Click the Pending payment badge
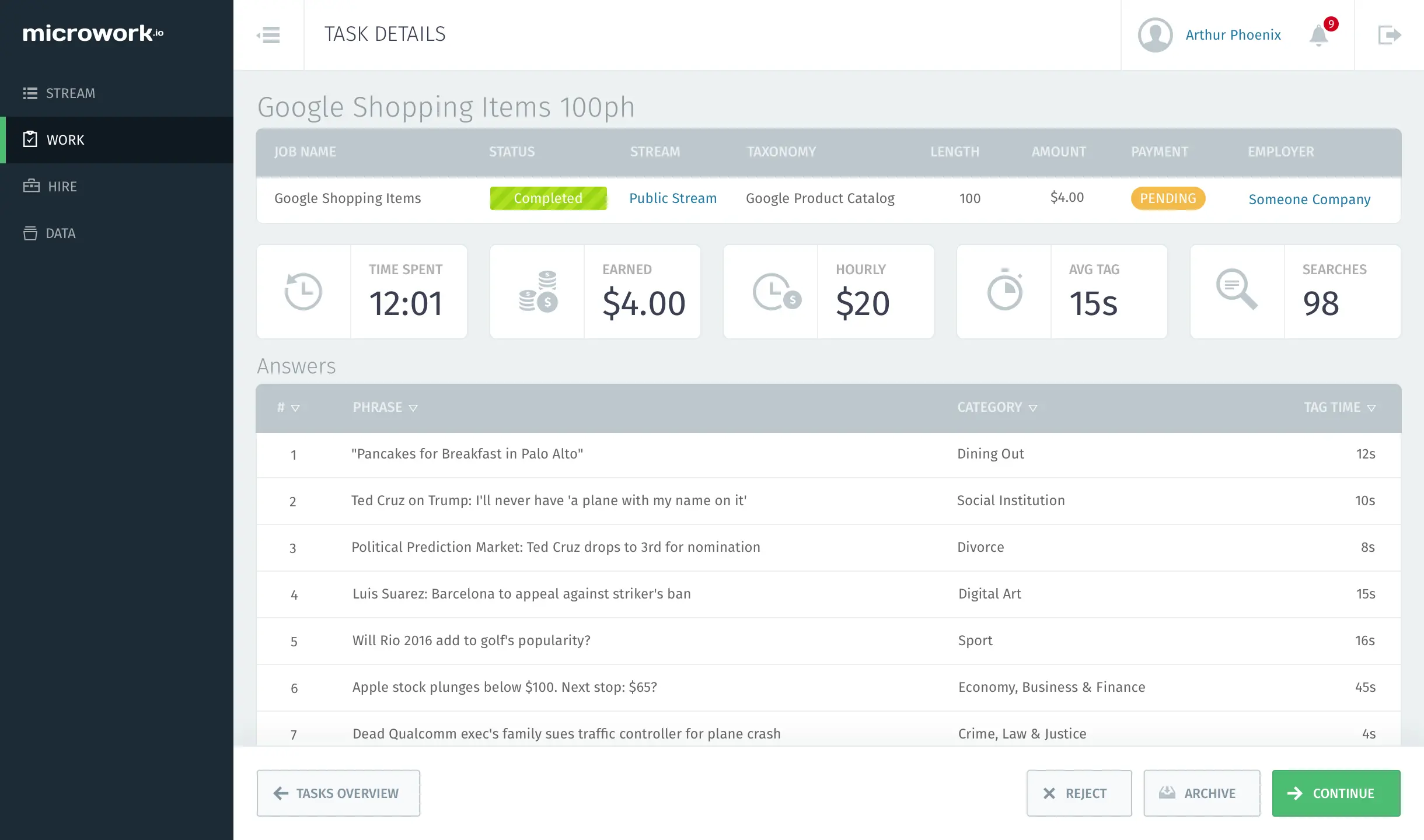The height and width of the screenshot is (840, 1424). coord(1168,198)
